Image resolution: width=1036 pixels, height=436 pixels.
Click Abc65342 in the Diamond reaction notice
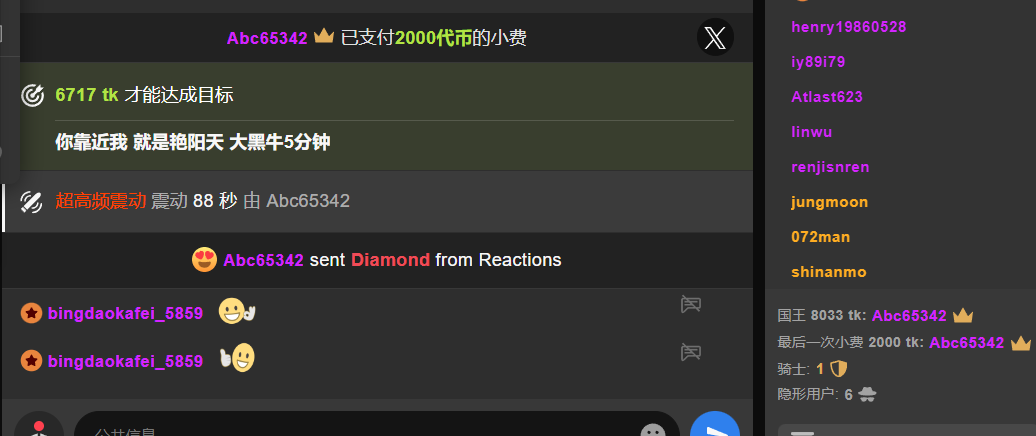click(x=264, y=260)
